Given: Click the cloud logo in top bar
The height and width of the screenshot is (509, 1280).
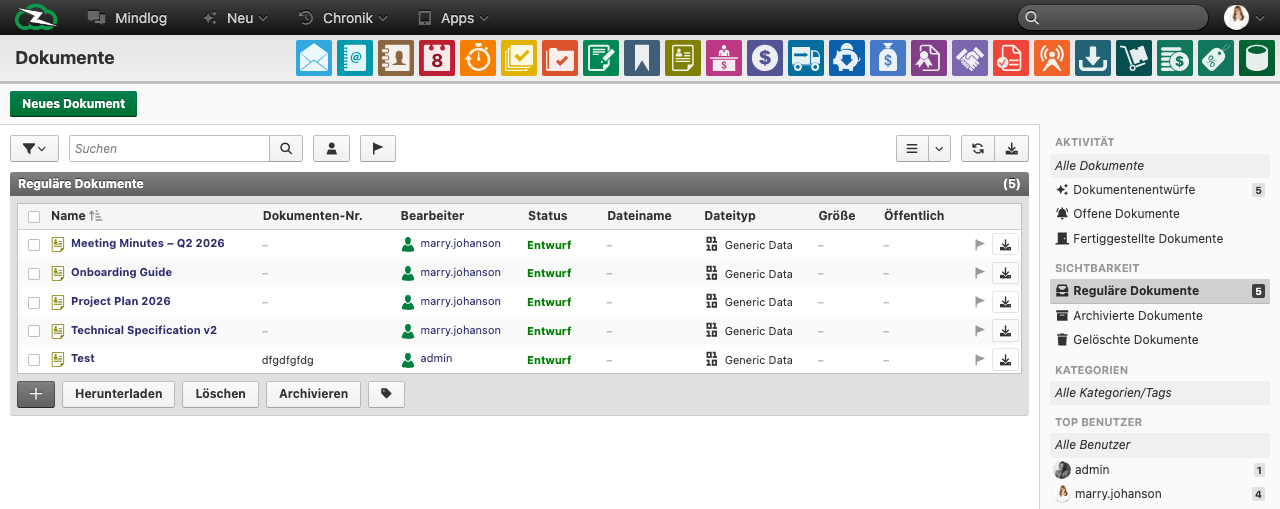Looking at the screenshot, I should 36,17.
